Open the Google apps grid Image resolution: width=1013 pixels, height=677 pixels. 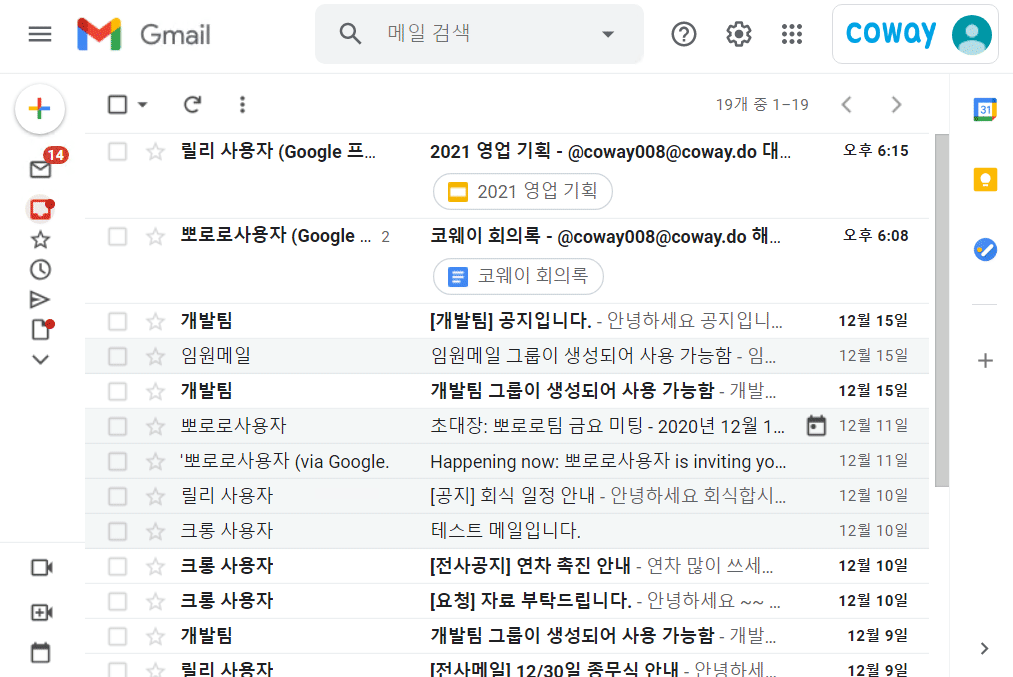click(x=791, y=34)
